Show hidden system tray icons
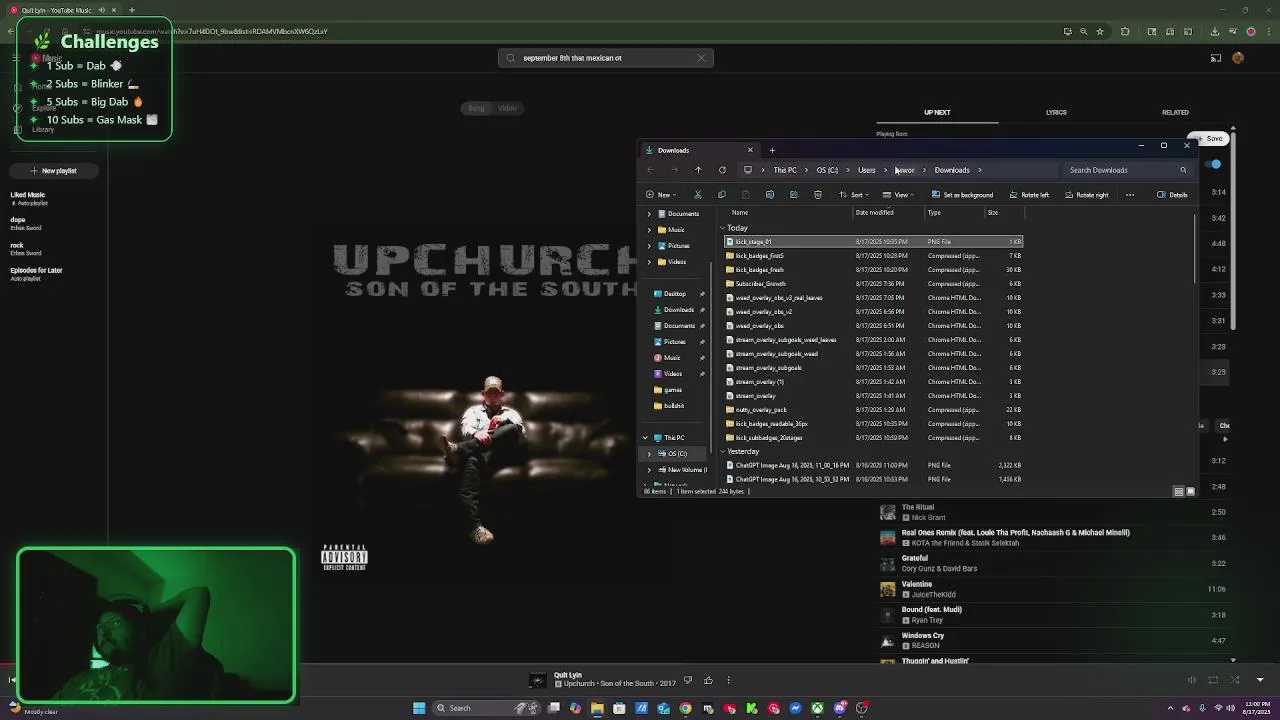Image resolution: width=1280 pixels, height=720 pixels. [1170, 708]
